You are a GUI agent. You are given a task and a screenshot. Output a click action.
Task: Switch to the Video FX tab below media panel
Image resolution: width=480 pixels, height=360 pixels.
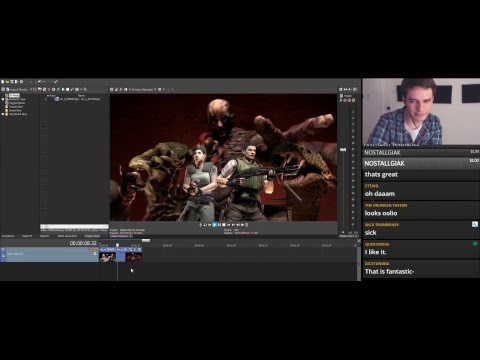27,236
